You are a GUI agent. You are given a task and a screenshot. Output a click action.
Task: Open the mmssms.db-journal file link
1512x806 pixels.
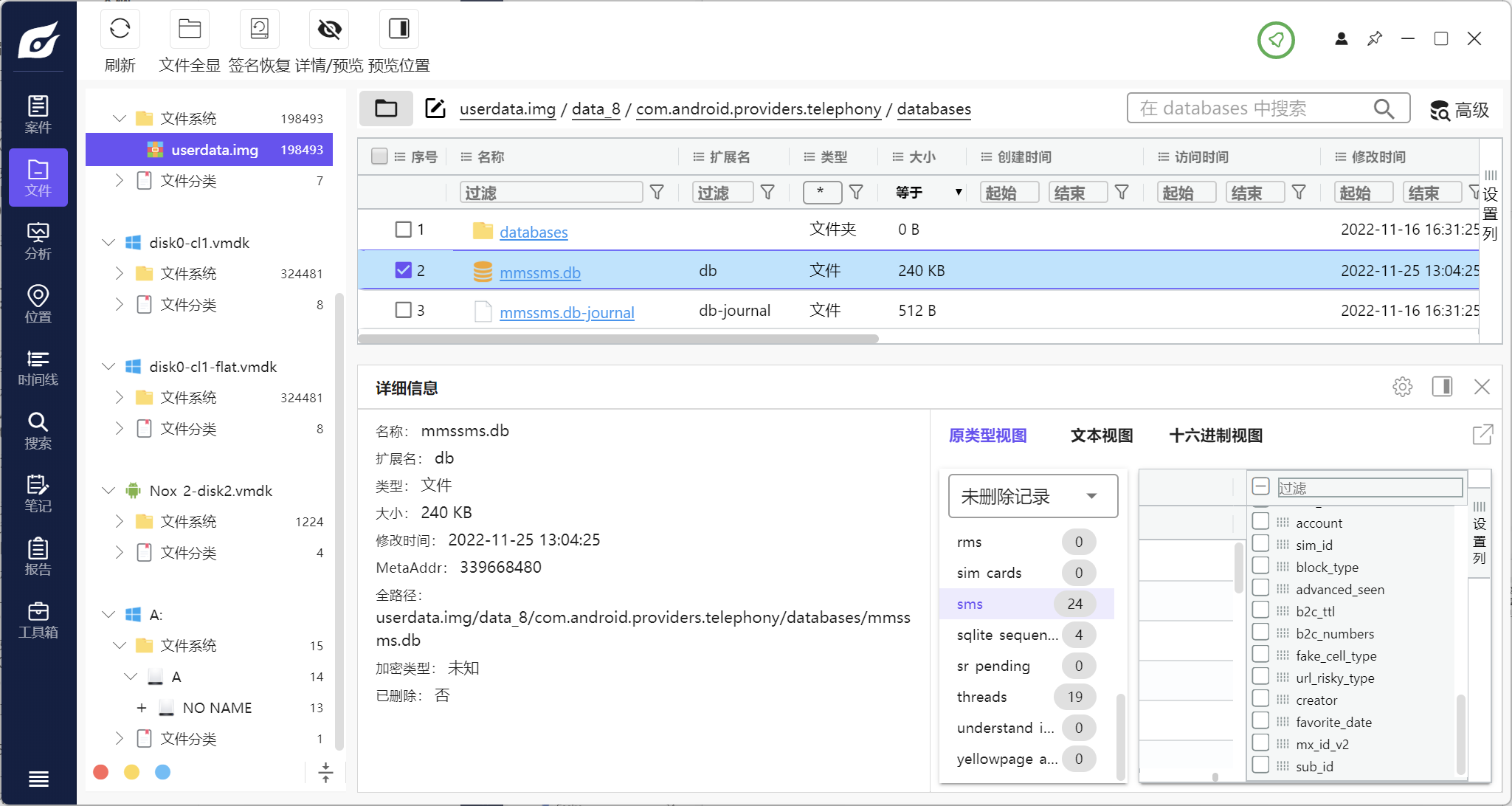pos(567,312)
